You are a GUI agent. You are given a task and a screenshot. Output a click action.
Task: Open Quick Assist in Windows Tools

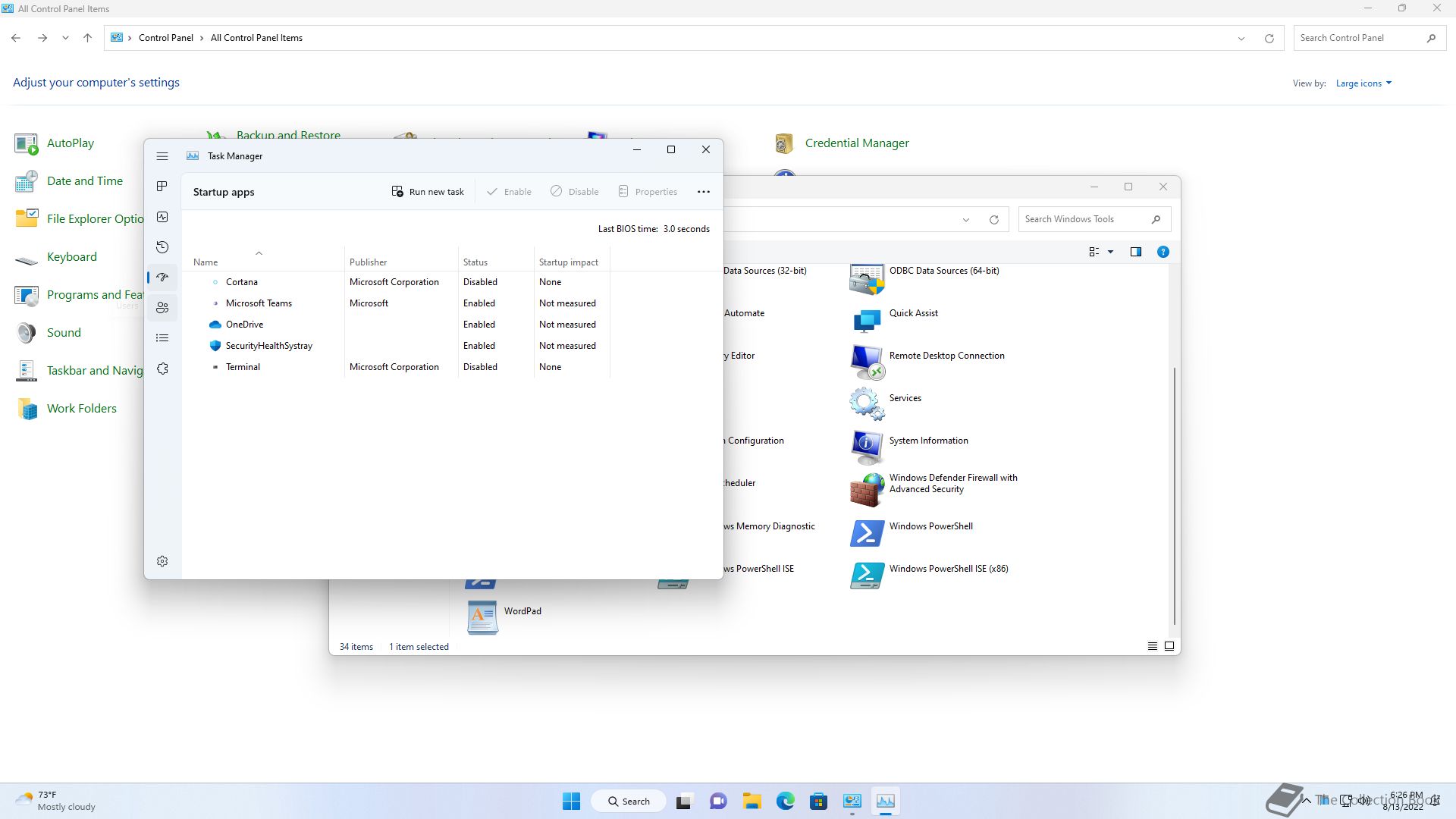point(894,321)
